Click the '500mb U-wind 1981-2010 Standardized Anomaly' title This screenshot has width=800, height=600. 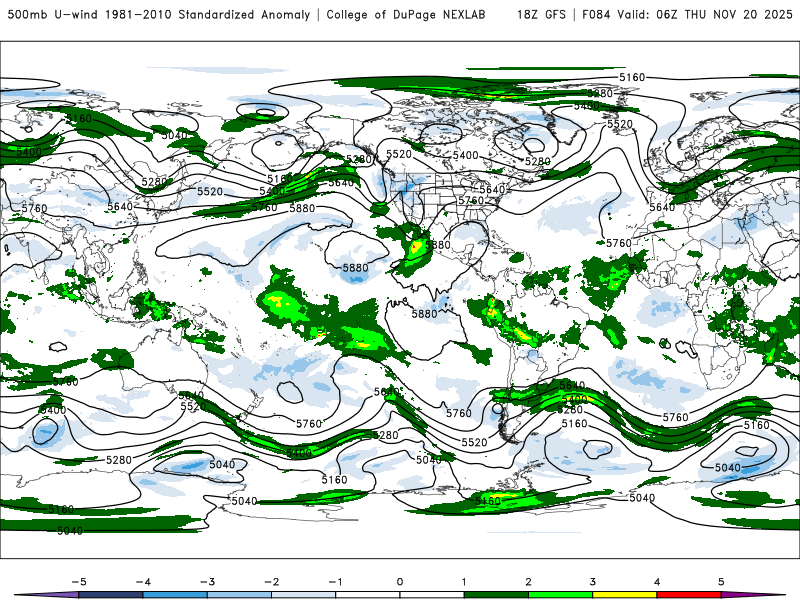[x=159, y=14]
